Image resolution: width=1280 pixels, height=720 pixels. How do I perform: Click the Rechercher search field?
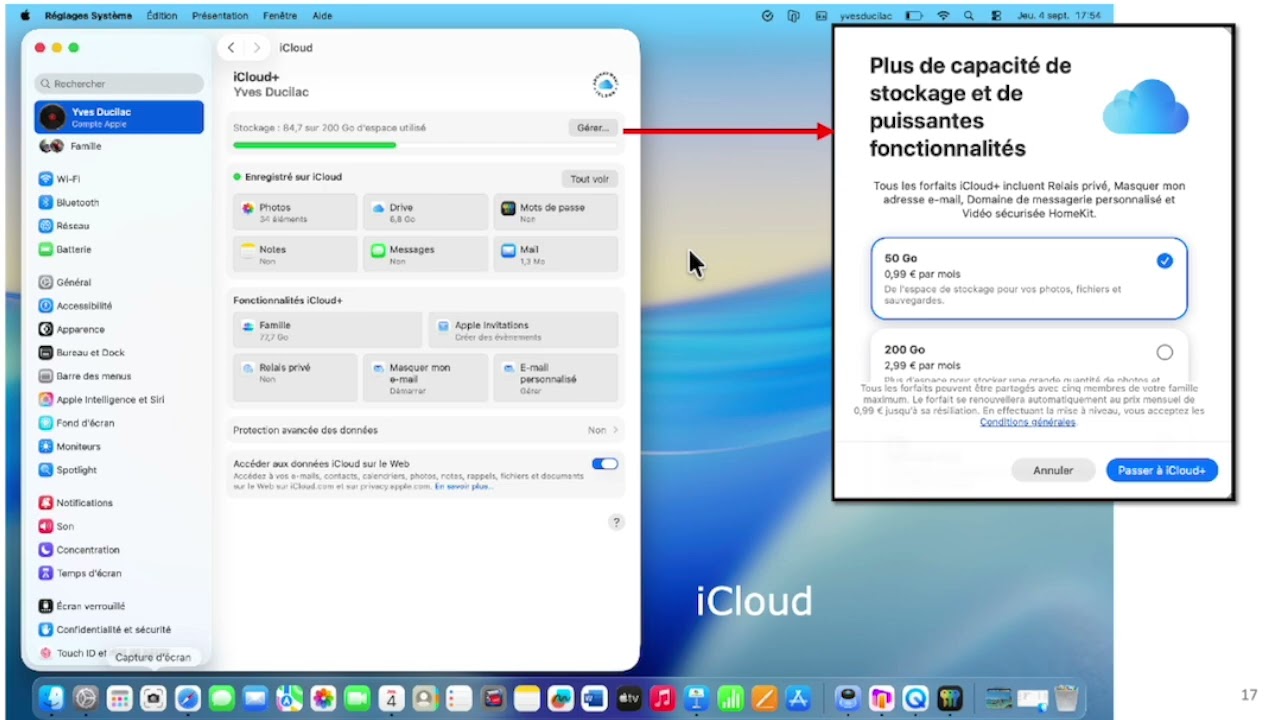coord(119,84)
